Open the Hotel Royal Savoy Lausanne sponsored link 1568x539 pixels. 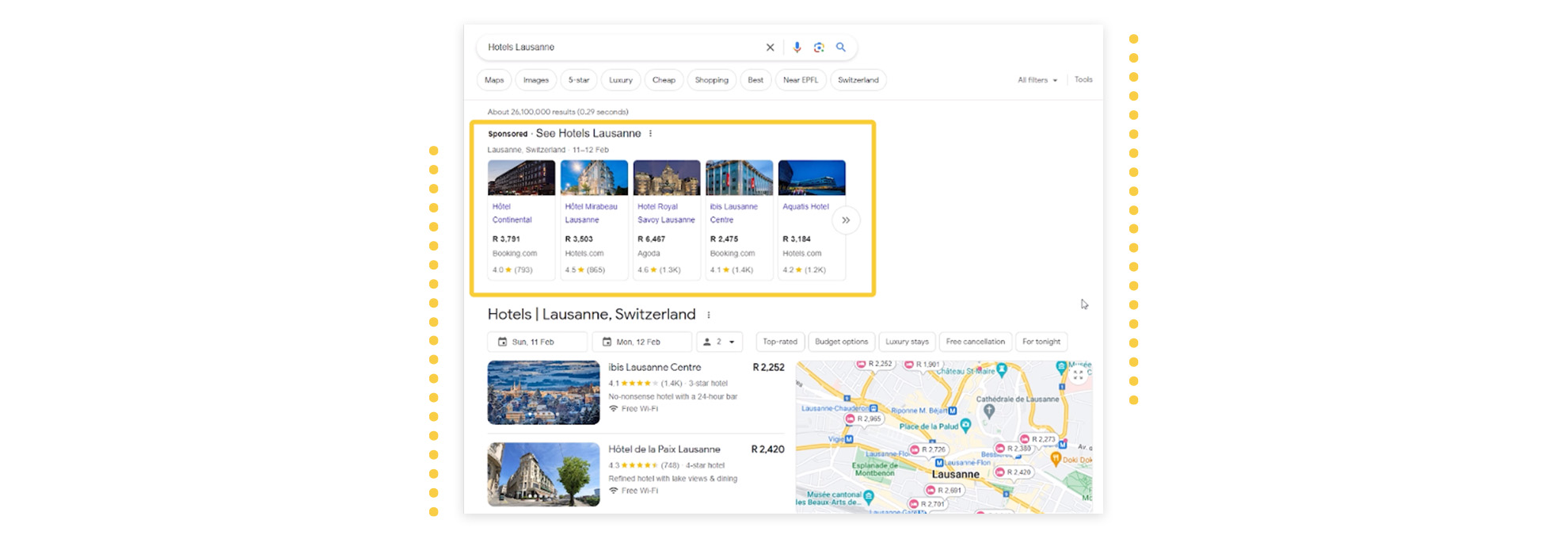666,213
